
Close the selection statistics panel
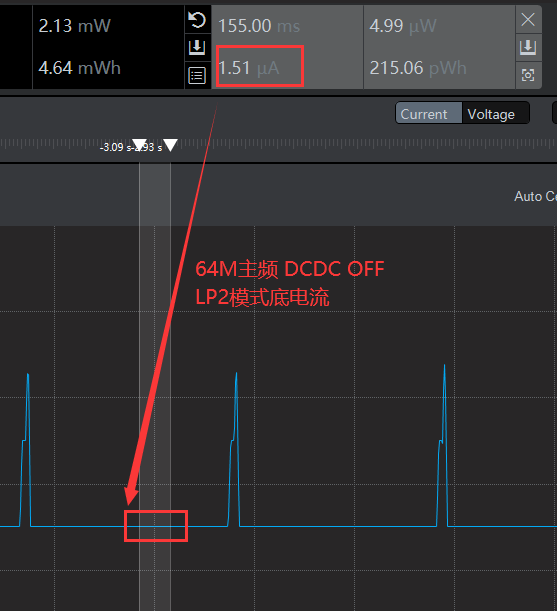click(x=528, y=19)
